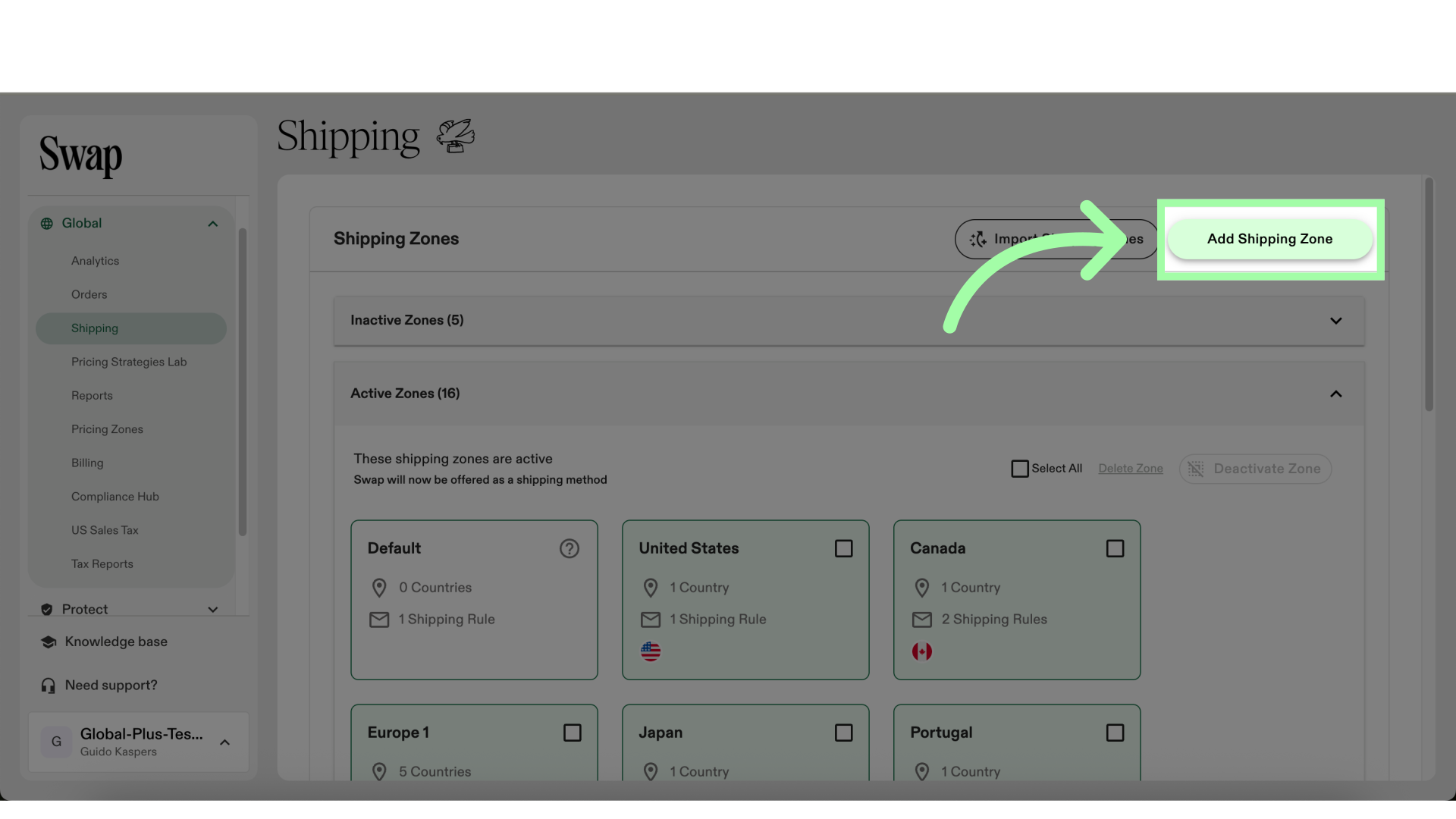Click the Delete Zone link
The width and height of the screenshot is (1456, 819).
click(x=1130, y=469)
